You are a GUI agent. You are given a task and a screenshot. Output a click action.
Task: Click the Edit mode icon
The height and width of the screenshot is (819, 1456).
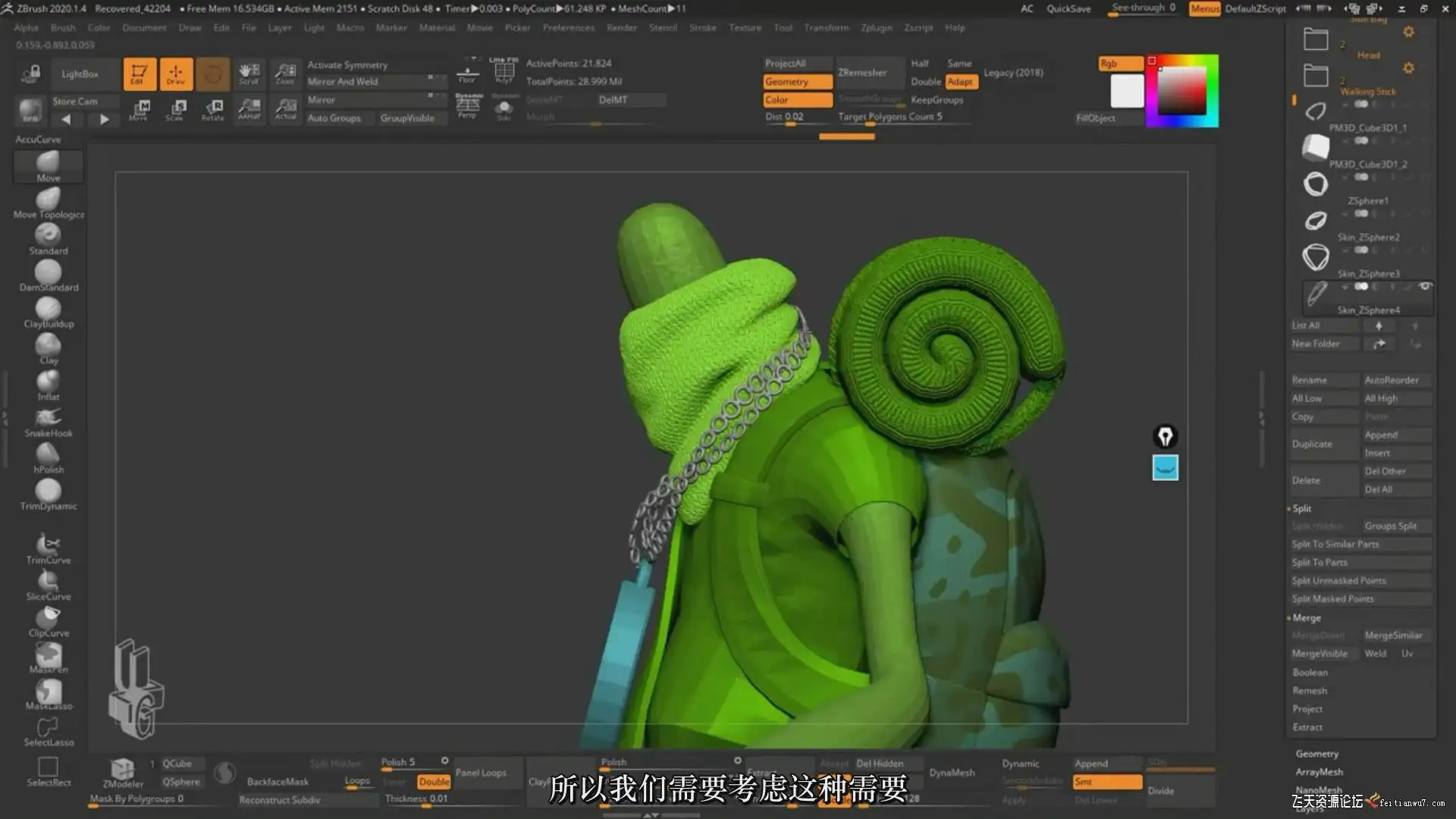[140, 74]
